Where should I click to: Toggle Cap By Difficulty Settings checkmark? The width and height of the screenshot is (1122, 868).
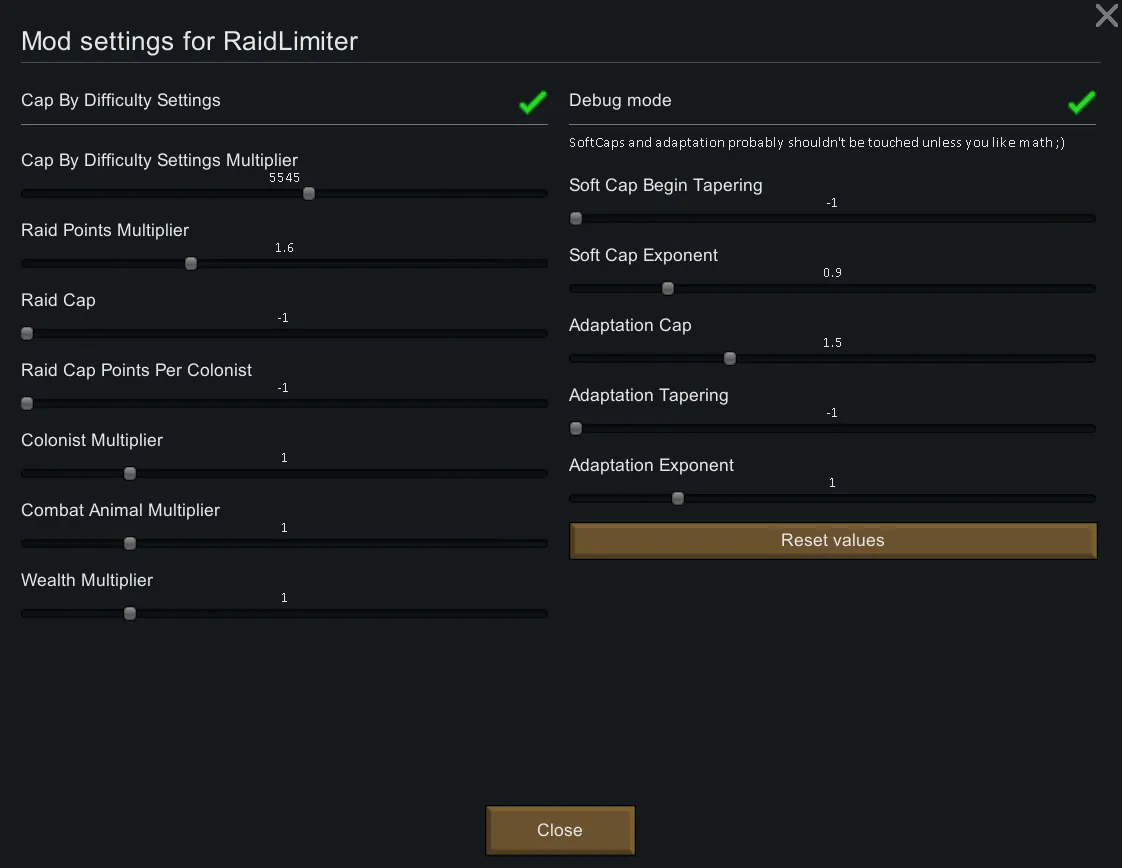click(x=533, y=102)
